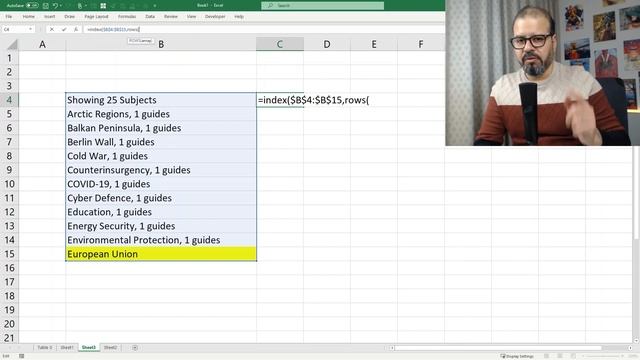
Task: Confirm formula with the checkmark Enter icon
Action: (64, 29)
